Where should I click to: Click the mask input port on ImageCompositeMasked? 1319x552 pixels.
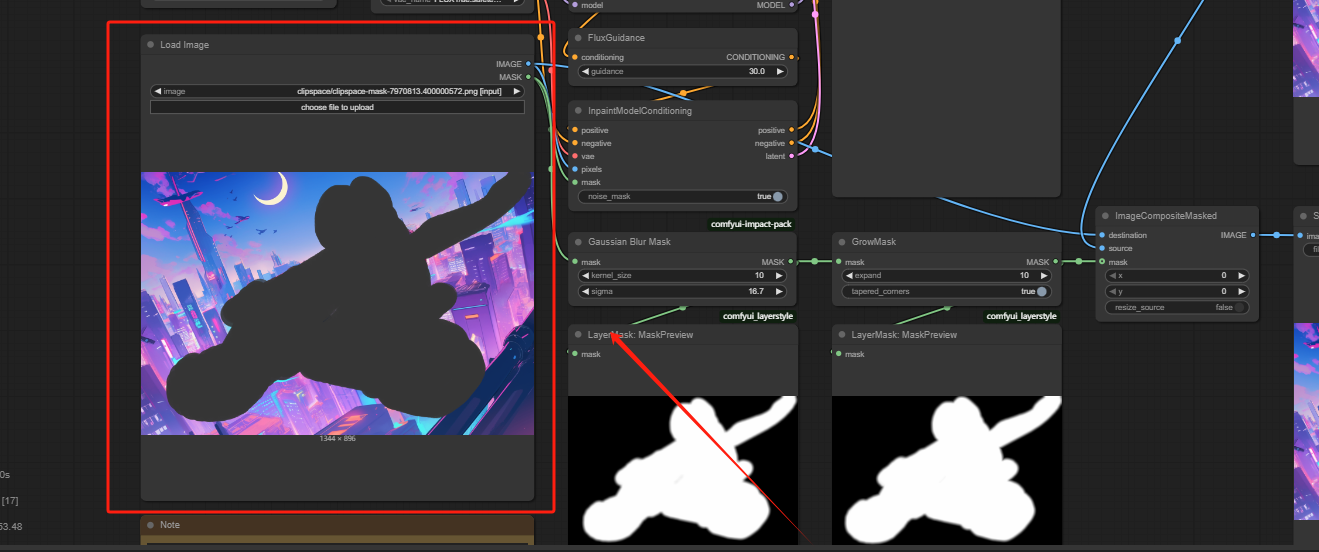[1101, 262]
